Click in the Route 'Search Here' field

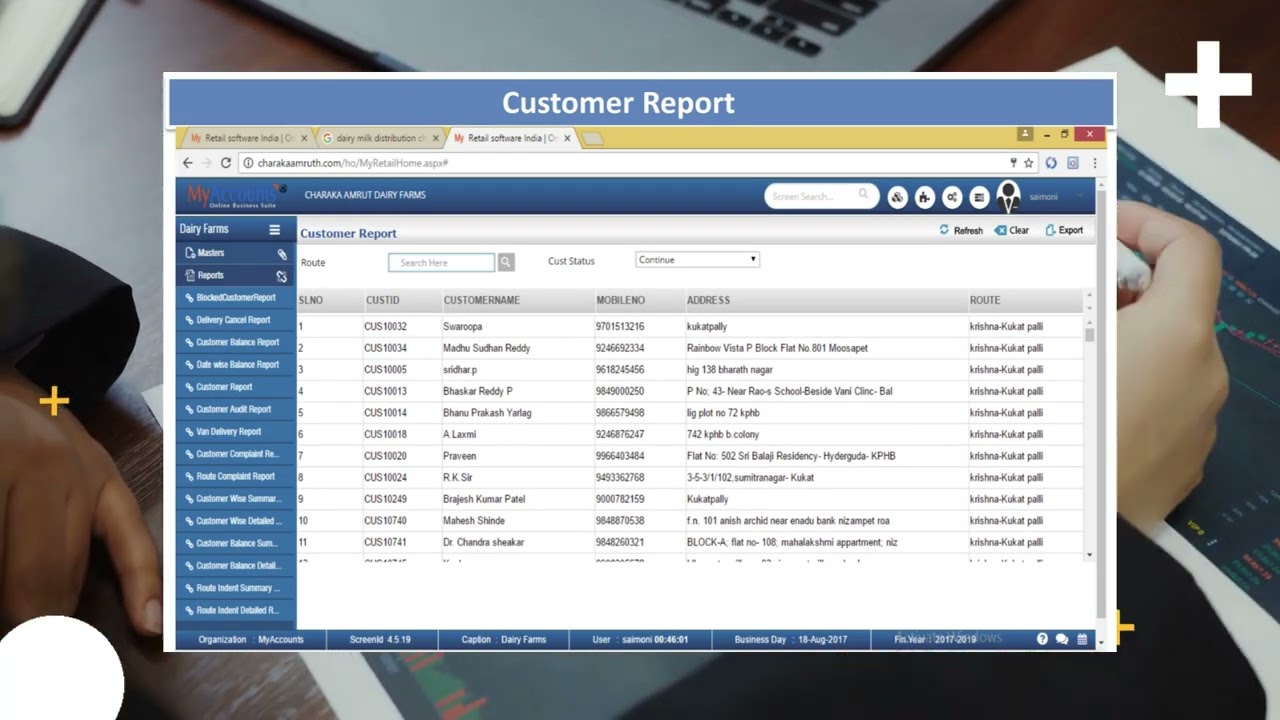441,262
